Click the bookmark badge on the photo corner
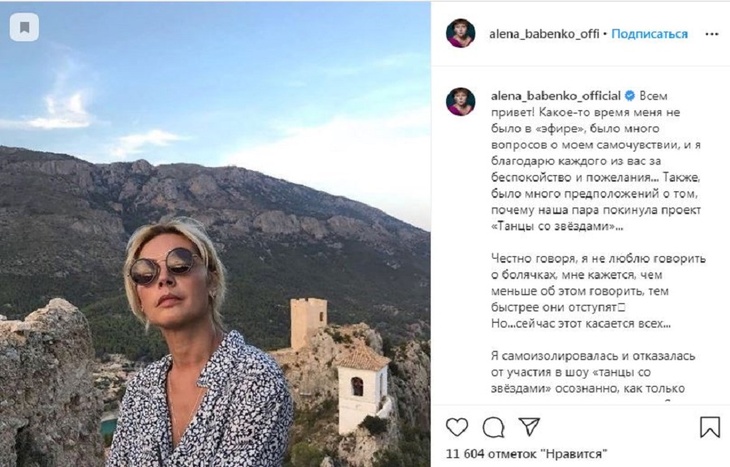Viewport: 730px width, 467px height. pyautogui.click(x=24, y=27)
